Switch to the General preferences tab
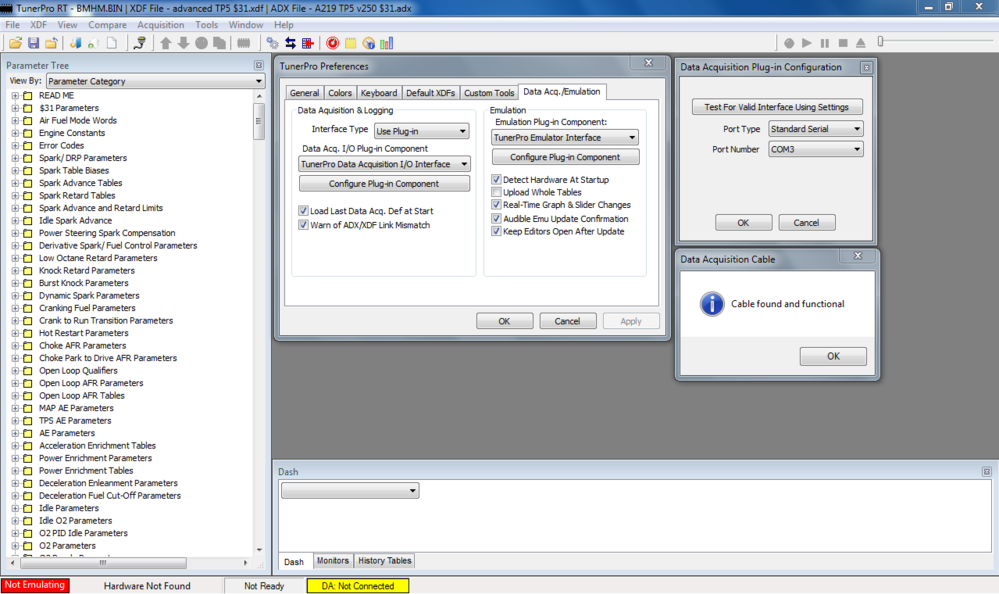This screenshot has width=999, height=594. coord(304,92)
